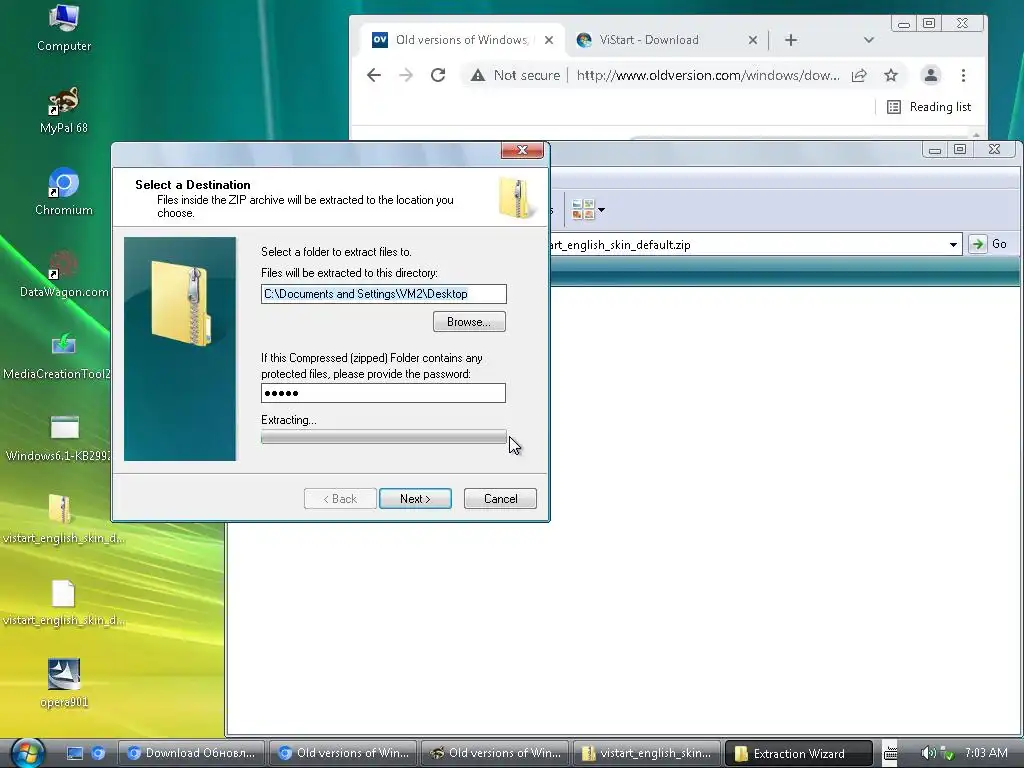
Task: Click the volume icon in system tray
Action: (927, 753)
